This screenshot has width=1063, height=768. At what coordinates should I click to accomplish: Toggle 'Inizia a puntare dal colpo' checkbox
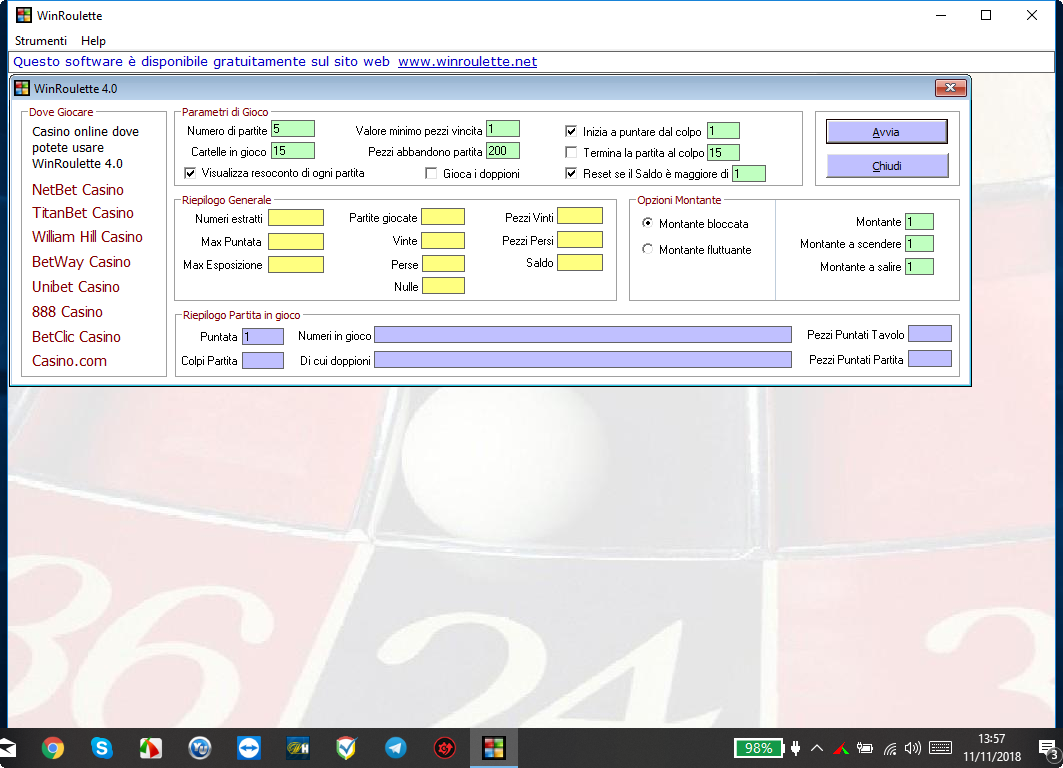coord(571,132)
